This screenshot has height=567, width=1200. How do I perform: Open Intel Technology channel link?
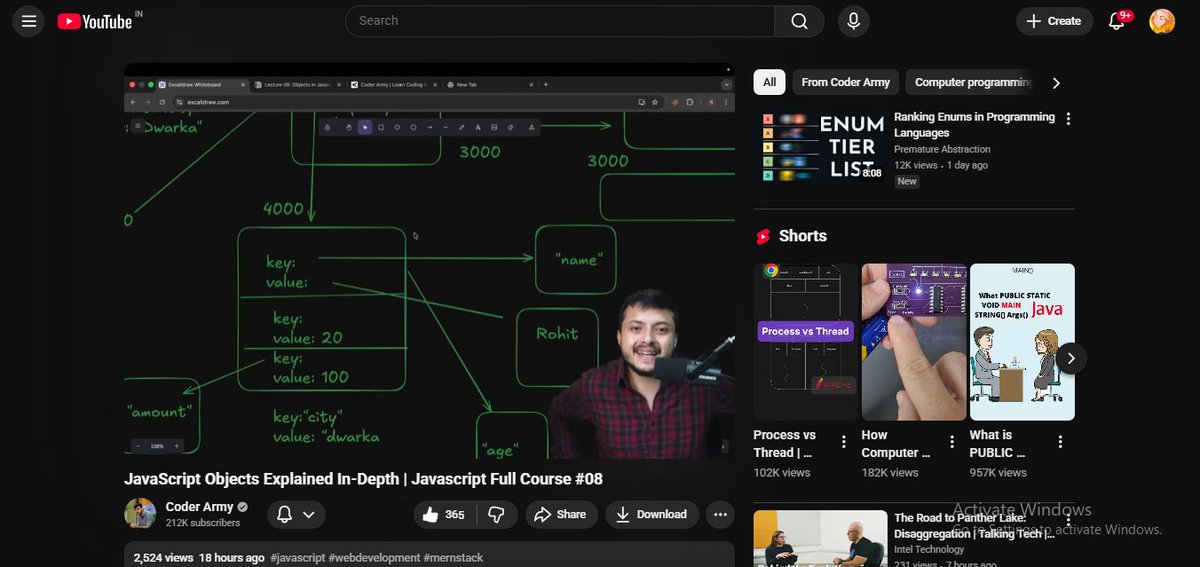929,549
